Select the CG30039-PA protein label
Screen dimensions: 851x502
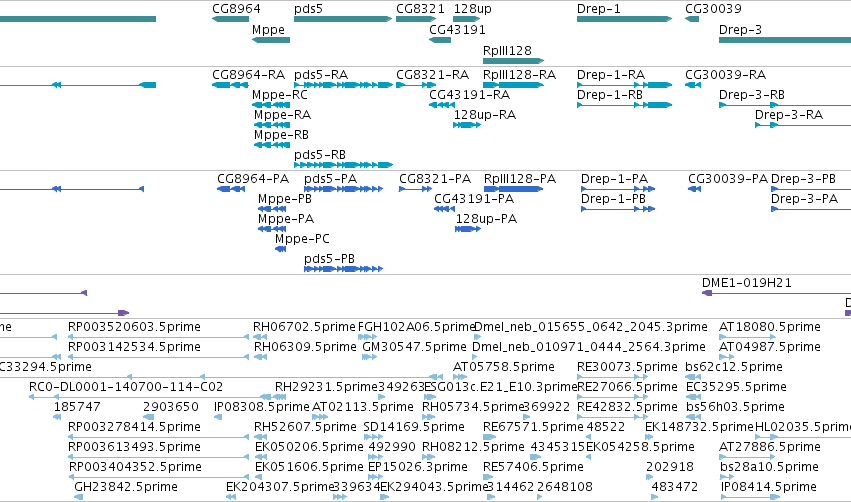point(728,179)
